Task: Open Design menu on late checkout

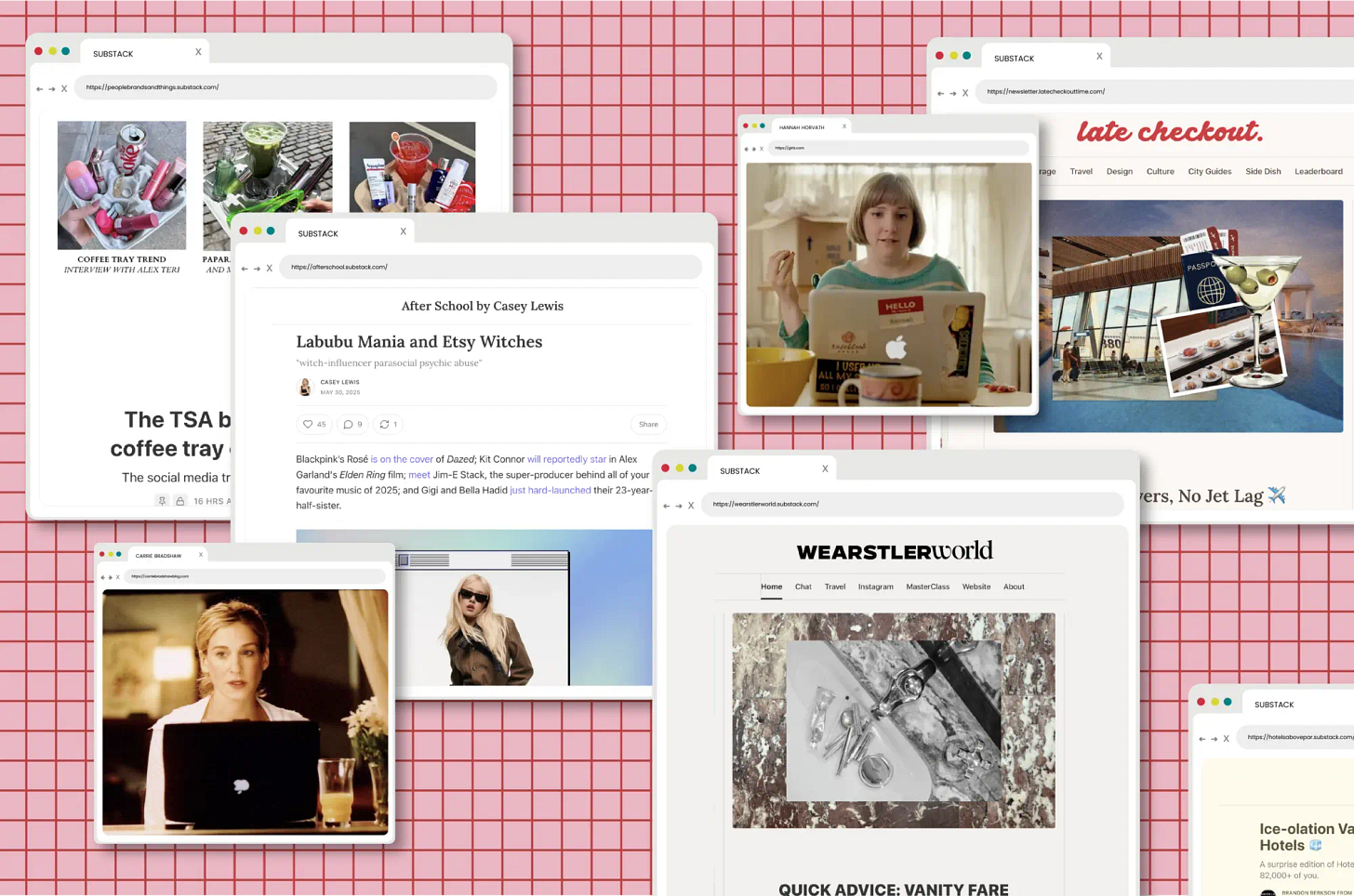Action: [1119, 171]
